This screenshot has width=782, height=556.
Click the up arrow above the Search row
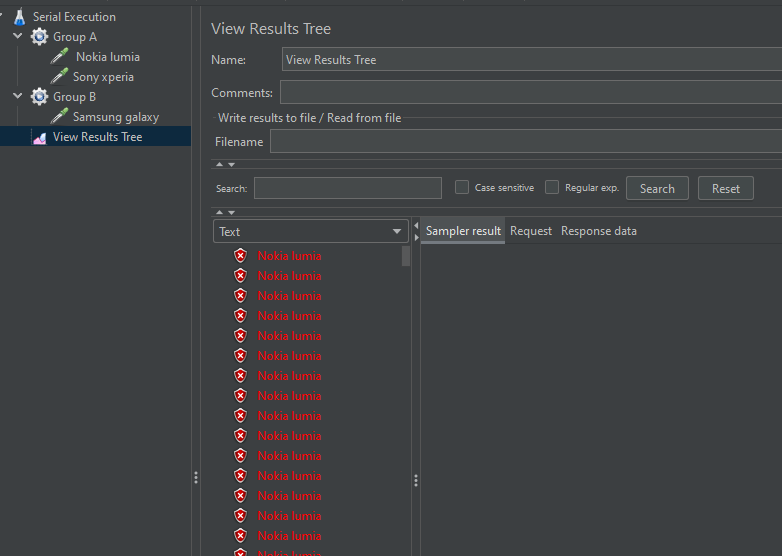tap(219, 164)
